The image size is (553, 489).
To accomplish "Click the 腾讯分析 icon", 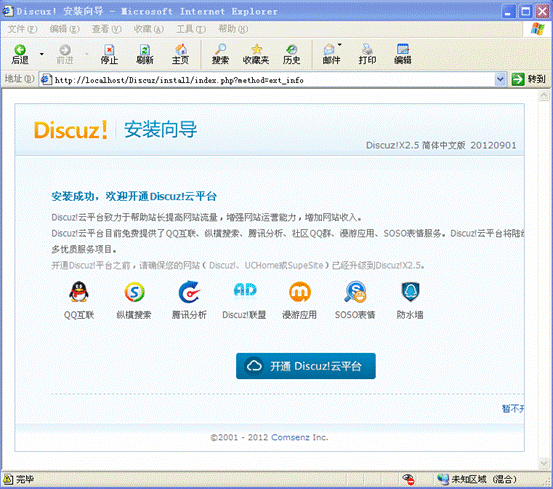I will tap(189, 292).
